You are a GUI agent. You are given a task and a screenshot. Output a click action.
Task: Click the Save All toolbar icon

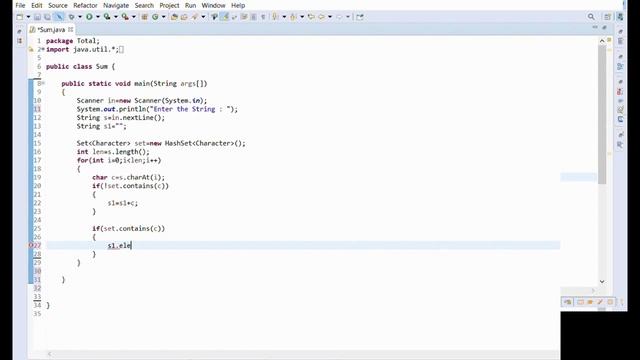47,17
